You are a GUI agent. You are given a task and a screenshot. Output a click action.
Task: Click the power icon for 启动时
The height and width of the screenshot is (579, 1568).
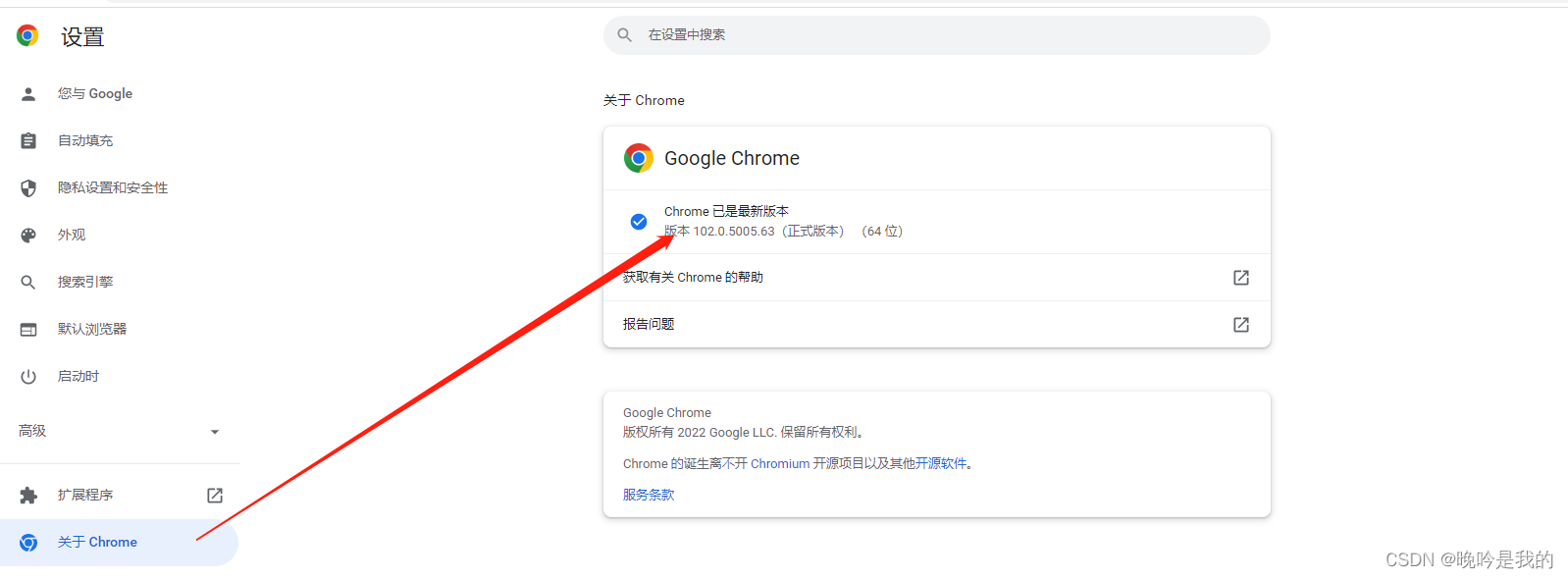click(28, 377)
